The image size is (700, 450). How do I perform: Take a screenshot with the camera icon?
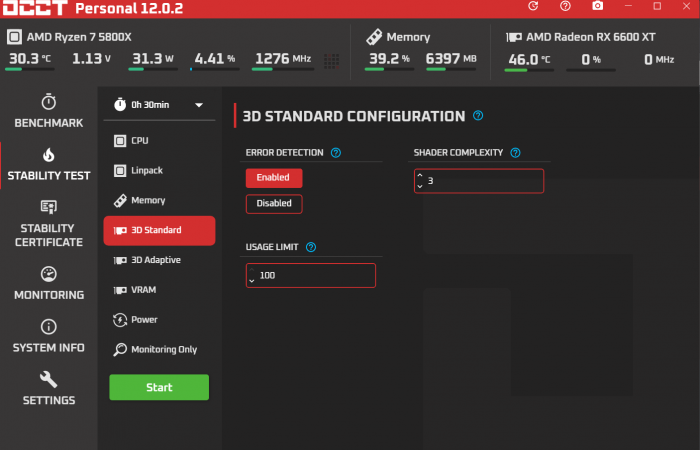pyautogui.click(x=597, y=6)
